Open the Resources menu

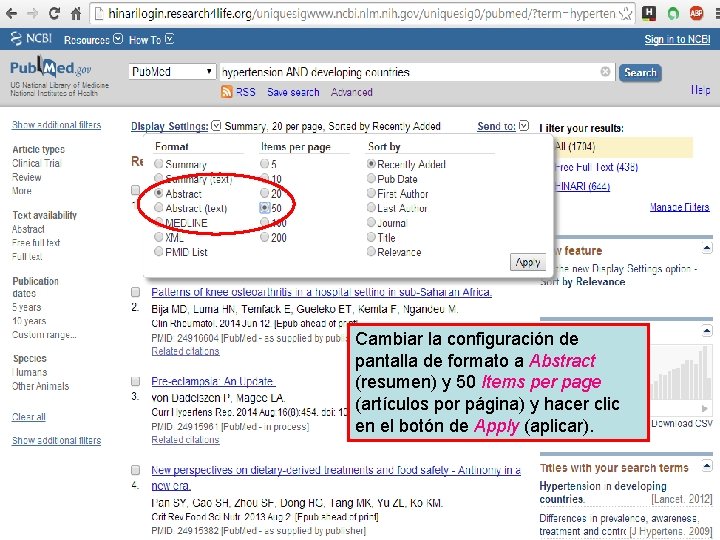coord(93,39)
